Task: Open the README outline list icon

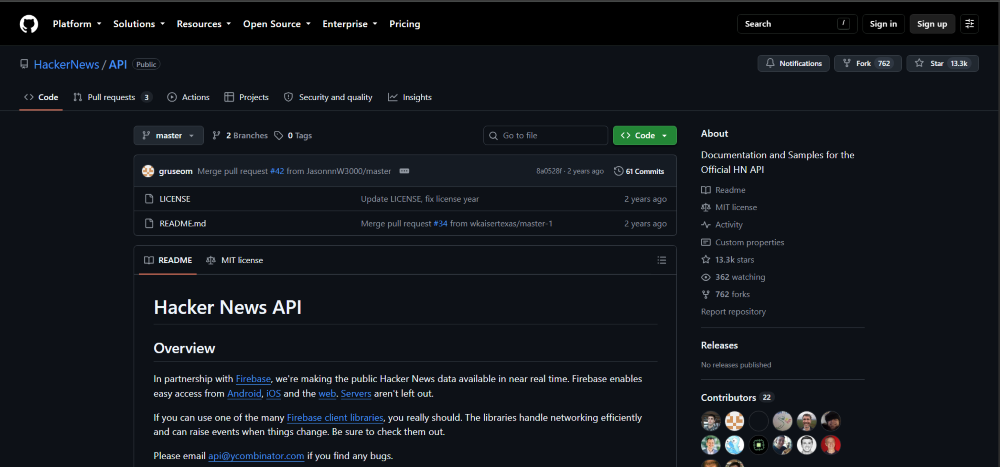Action: pos(661,260)
